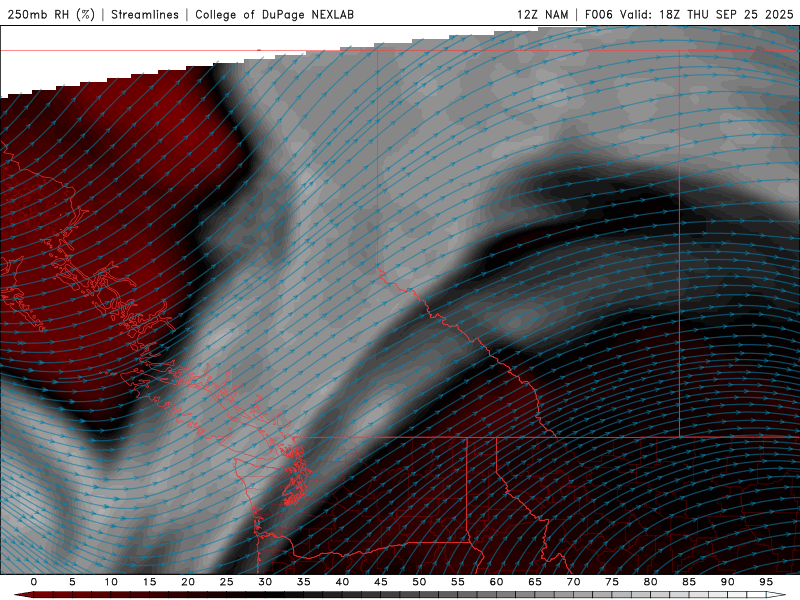Click the colorbar label '90'
This screenshot has height=600, width=800.
click(x=727, y=582)
